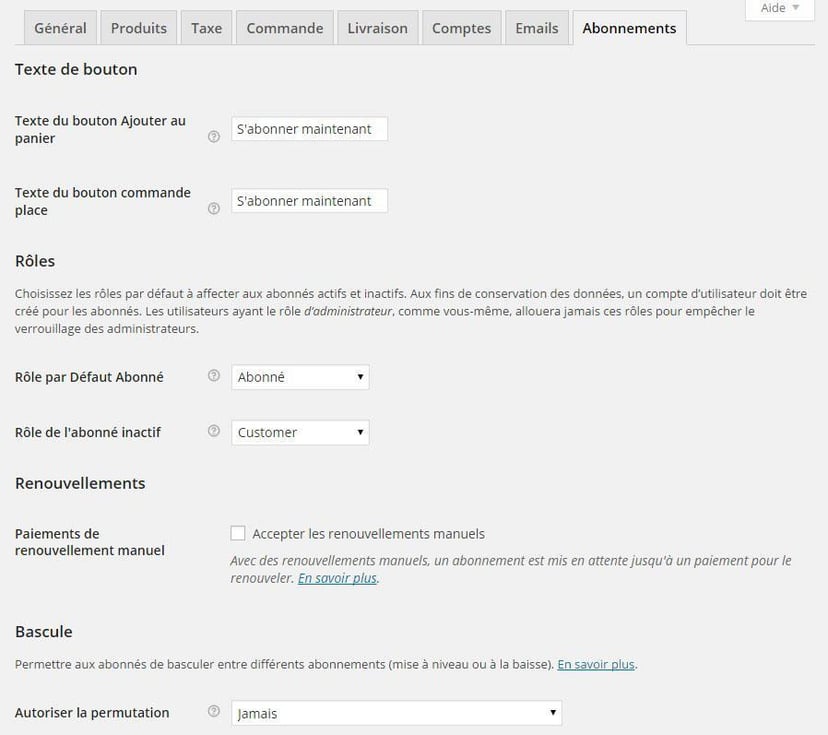Image resolution: width=828 pixels, height=735 pixels.
Task: Open the Produits tab
Action: click(138, 27)
